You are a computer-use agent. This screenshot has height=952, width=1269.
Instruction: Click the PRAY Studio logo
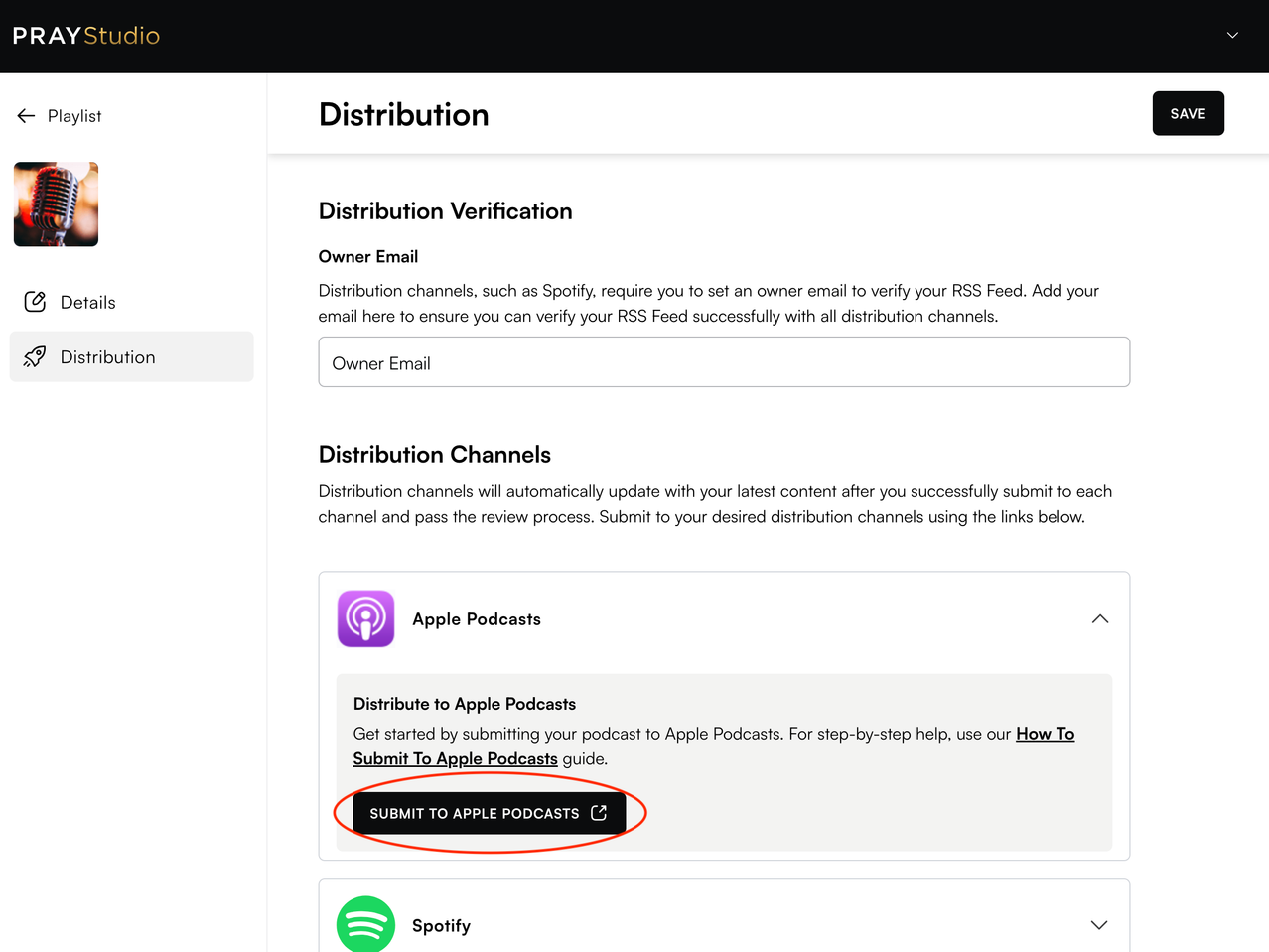tap(85, 35)
